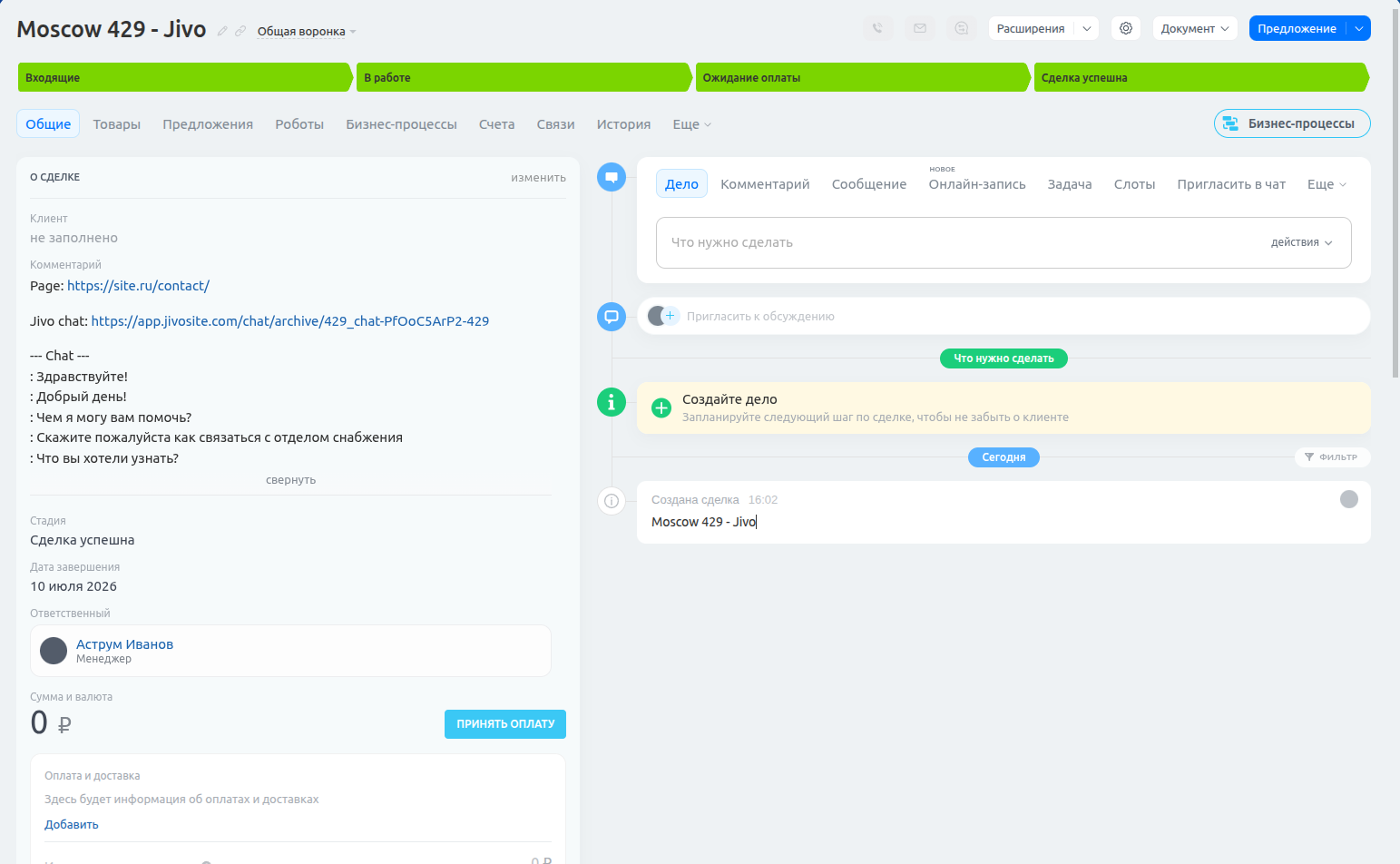Open the Онлайн-запись tab
The height and width of the screenshot is (864, 1400).
[977, 184]
